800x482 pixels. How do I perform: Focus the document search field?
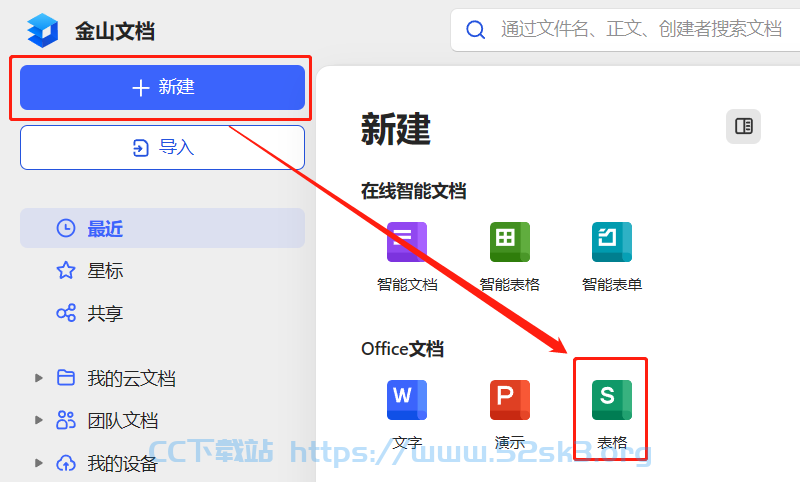[x=626, y=30]
